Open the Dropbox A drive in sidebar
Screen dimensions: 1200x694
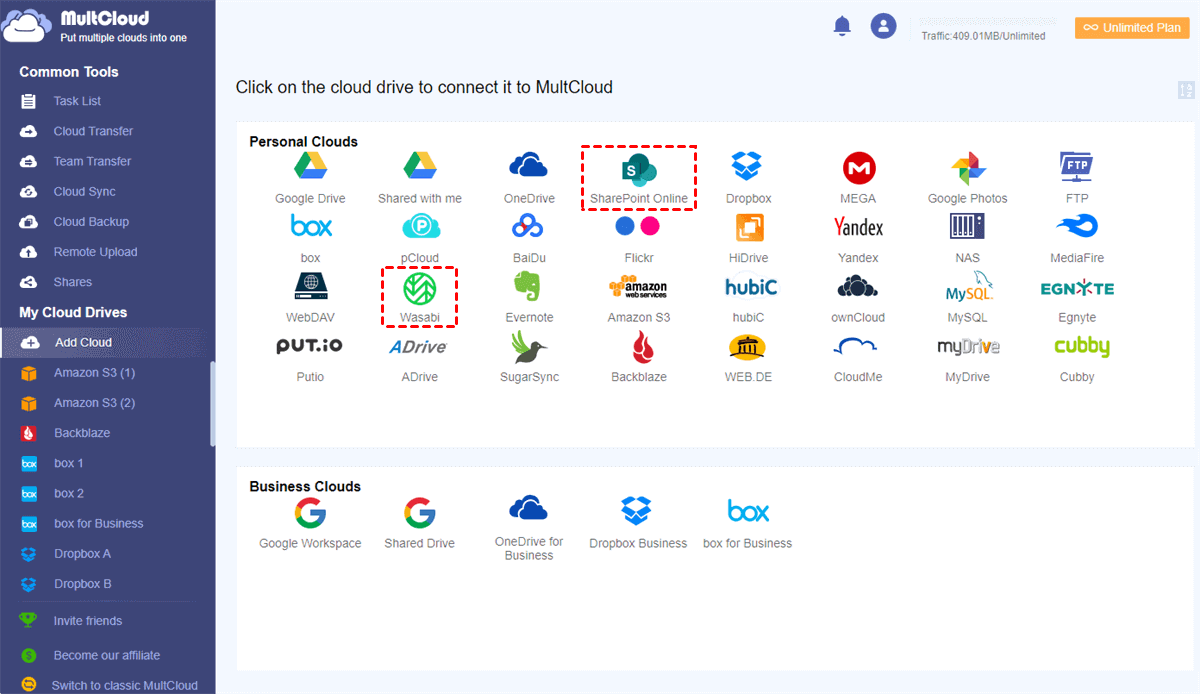[82, 553]
